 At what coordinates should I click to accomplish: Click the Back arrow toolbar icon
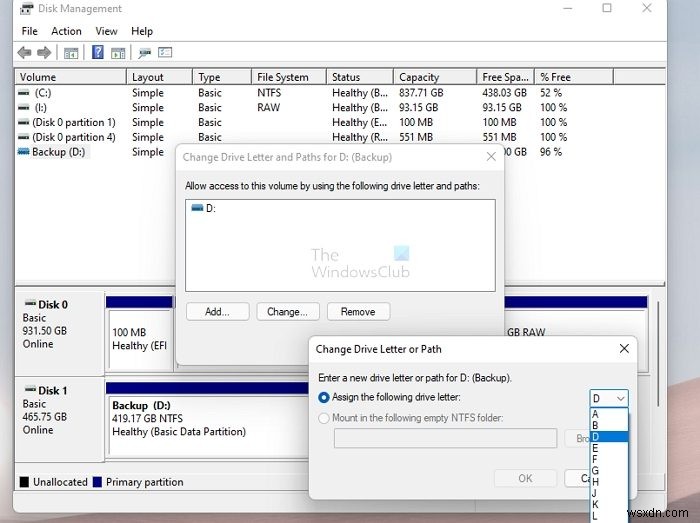[25, 53]
